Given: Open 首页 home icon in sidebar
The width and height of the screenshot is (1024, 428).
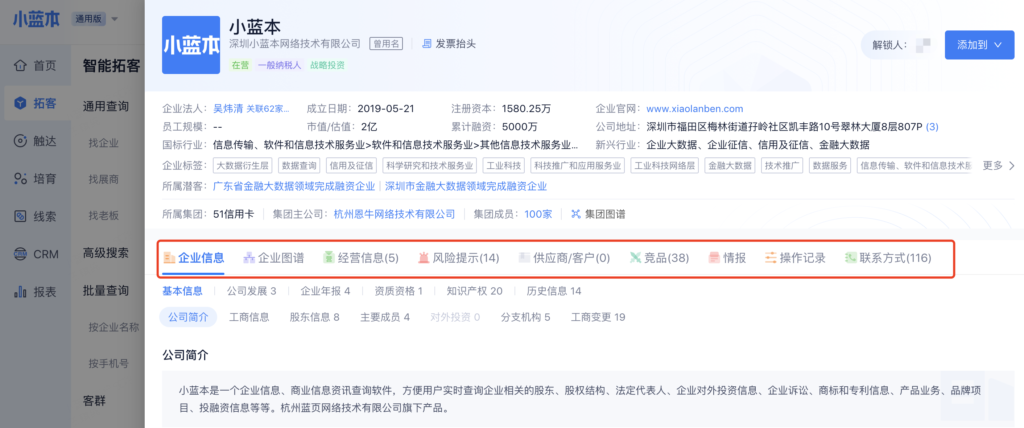Looking at the screenshot, I should click(19, 66).
